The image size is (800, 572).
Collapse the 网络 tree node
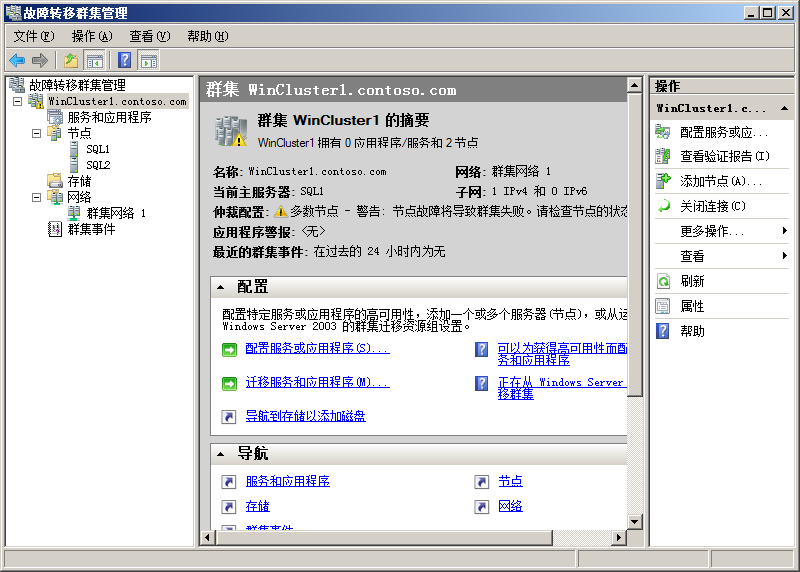[x=37, y=197]
